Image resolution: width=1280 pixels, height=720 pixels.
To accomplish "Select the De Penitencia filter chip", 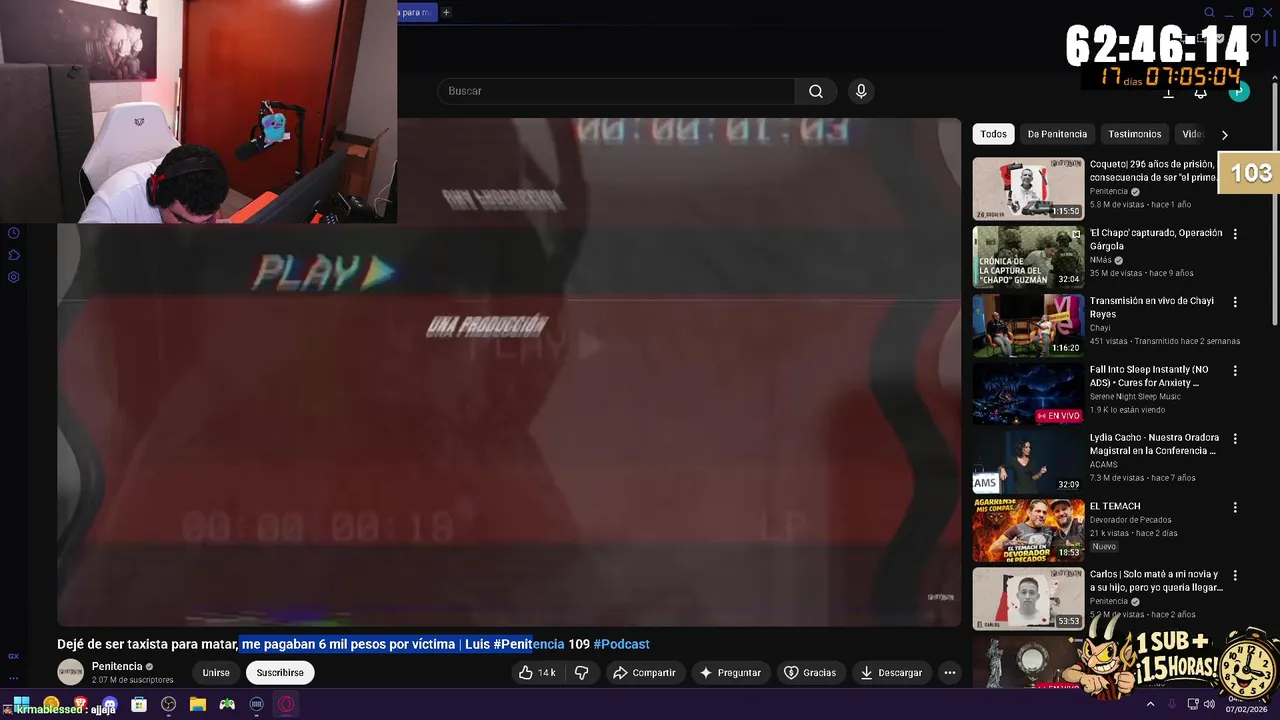I will tap(1057, 134).
